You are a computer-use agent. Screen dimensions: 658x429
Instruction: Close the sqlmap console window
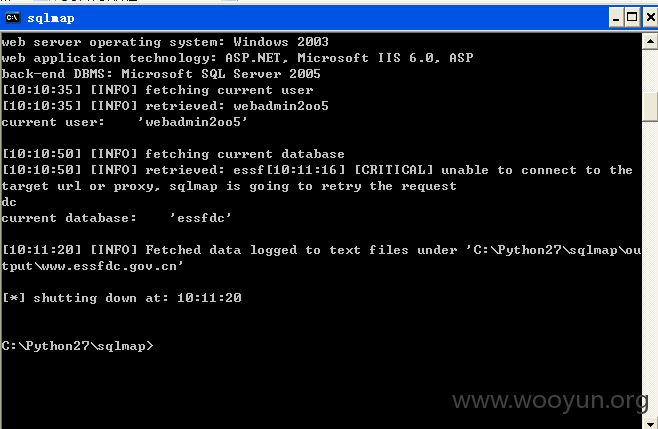[650, 18]
